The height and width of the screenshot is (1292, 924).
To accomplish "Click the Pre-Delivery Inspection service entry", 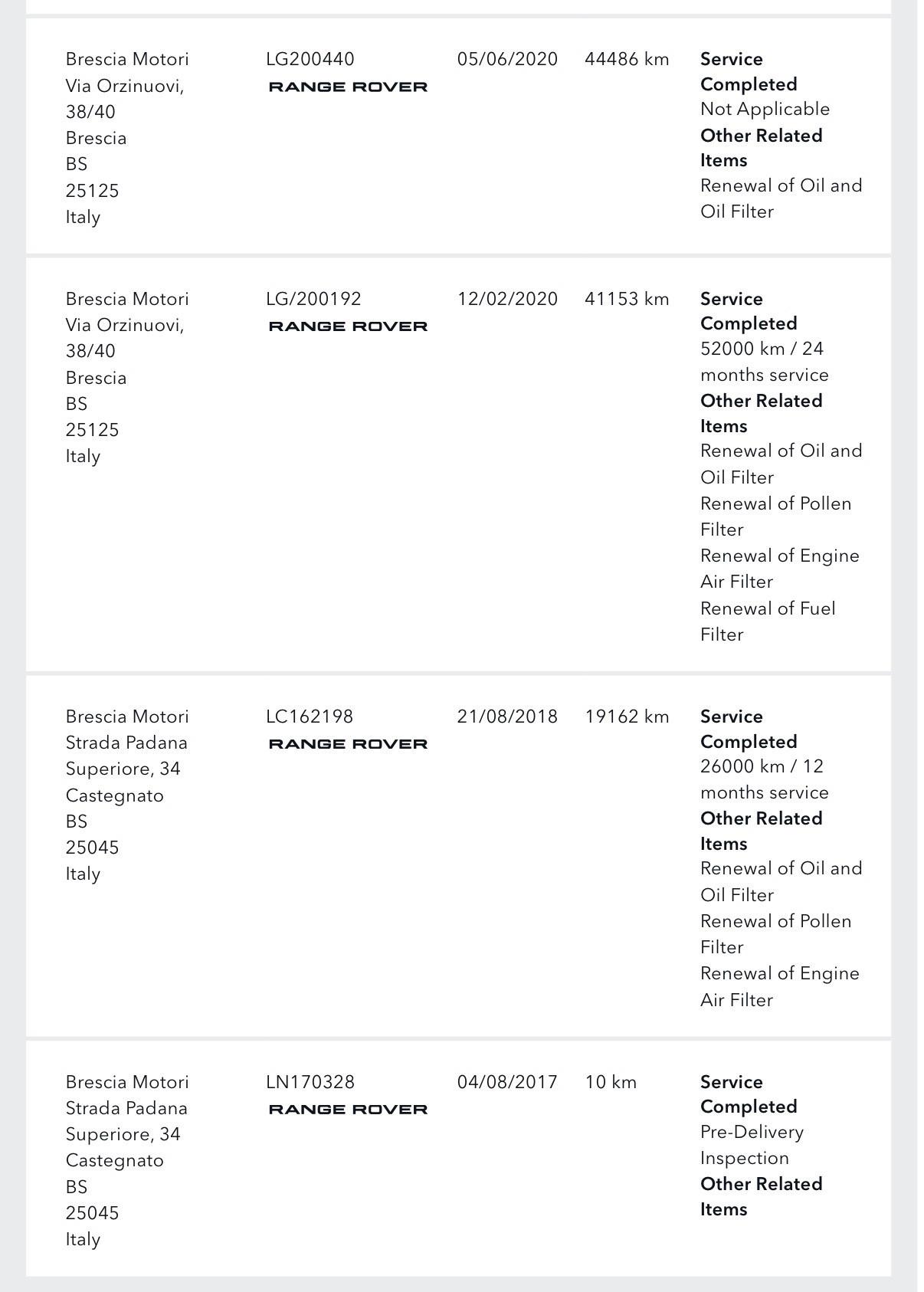I will [x=751, y=1145].
